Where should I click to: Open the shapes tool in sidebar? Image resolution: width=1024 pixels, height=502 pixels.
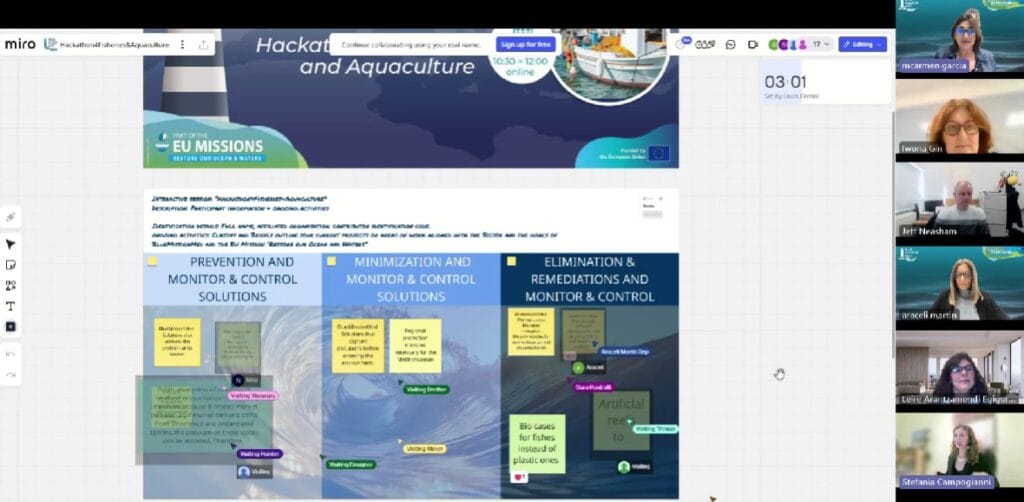pos(11,285)
